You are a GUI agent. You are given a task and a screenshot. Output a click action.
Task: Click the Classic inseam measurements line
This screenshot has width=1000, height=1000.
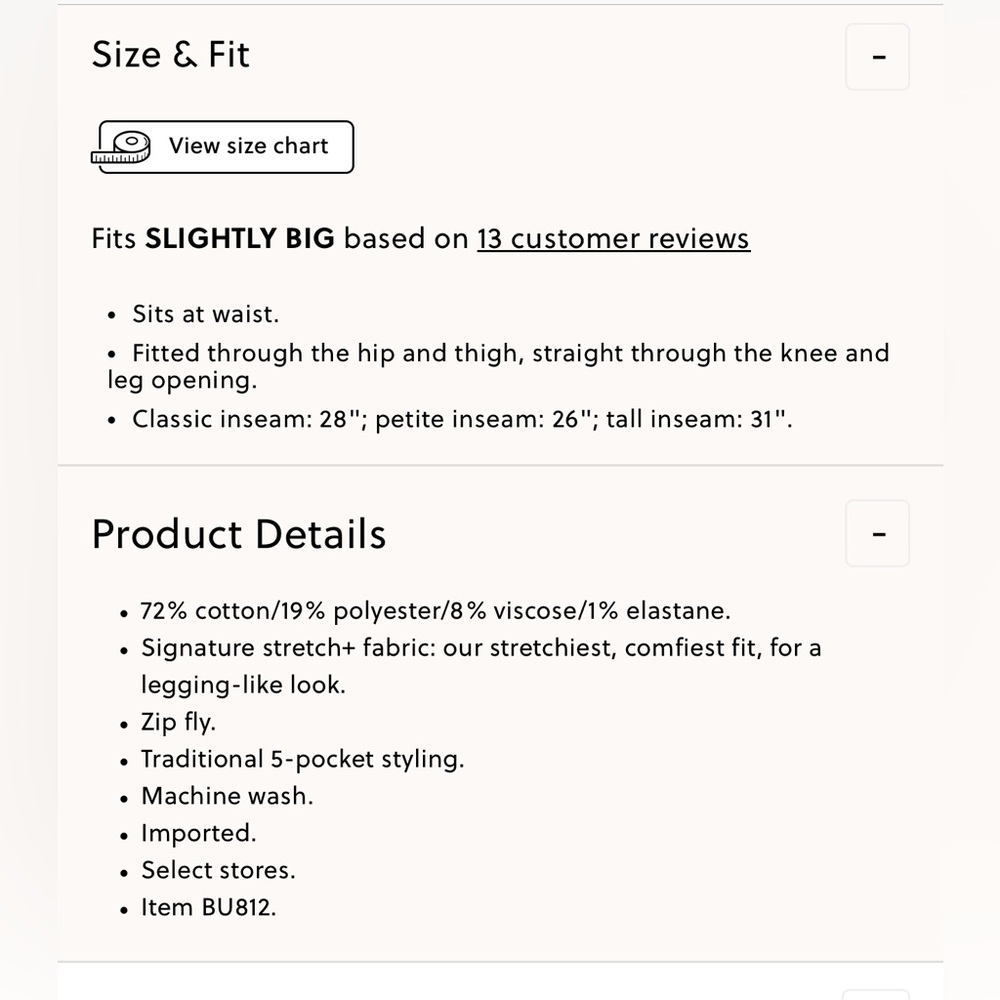tap(462, 420)
